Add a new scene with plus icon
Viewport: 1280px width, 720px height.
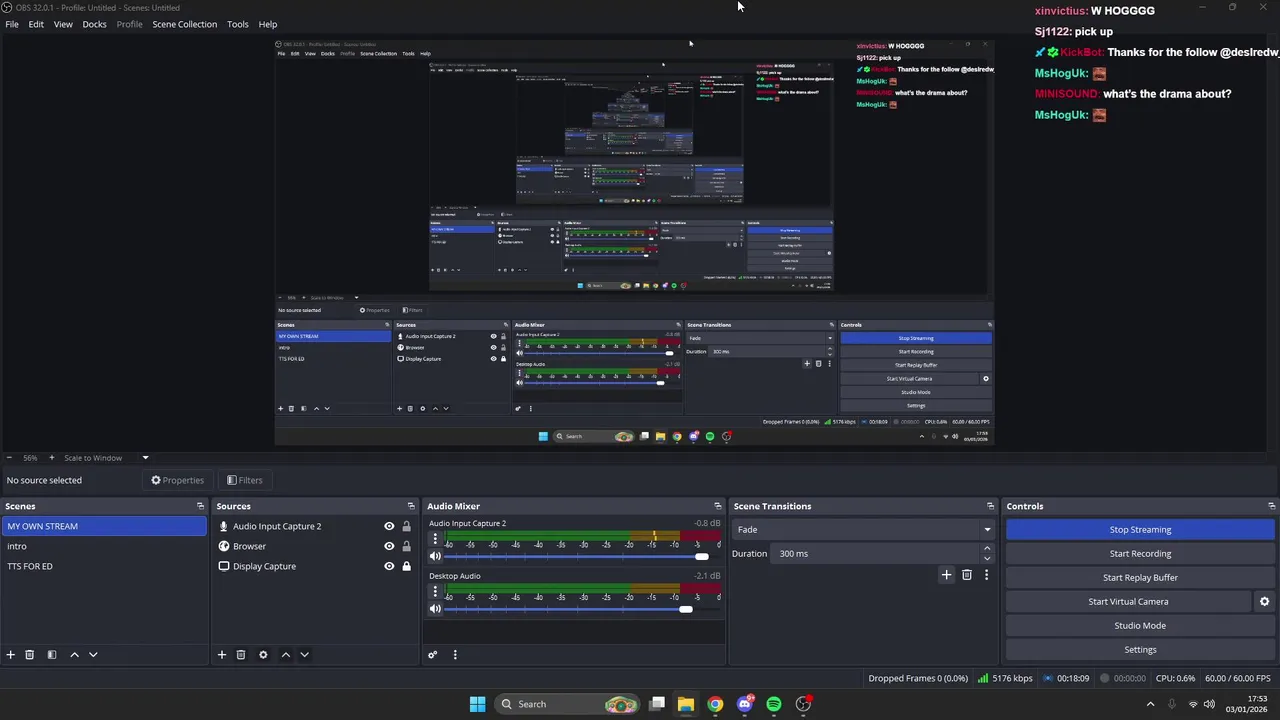coord(10,655)
